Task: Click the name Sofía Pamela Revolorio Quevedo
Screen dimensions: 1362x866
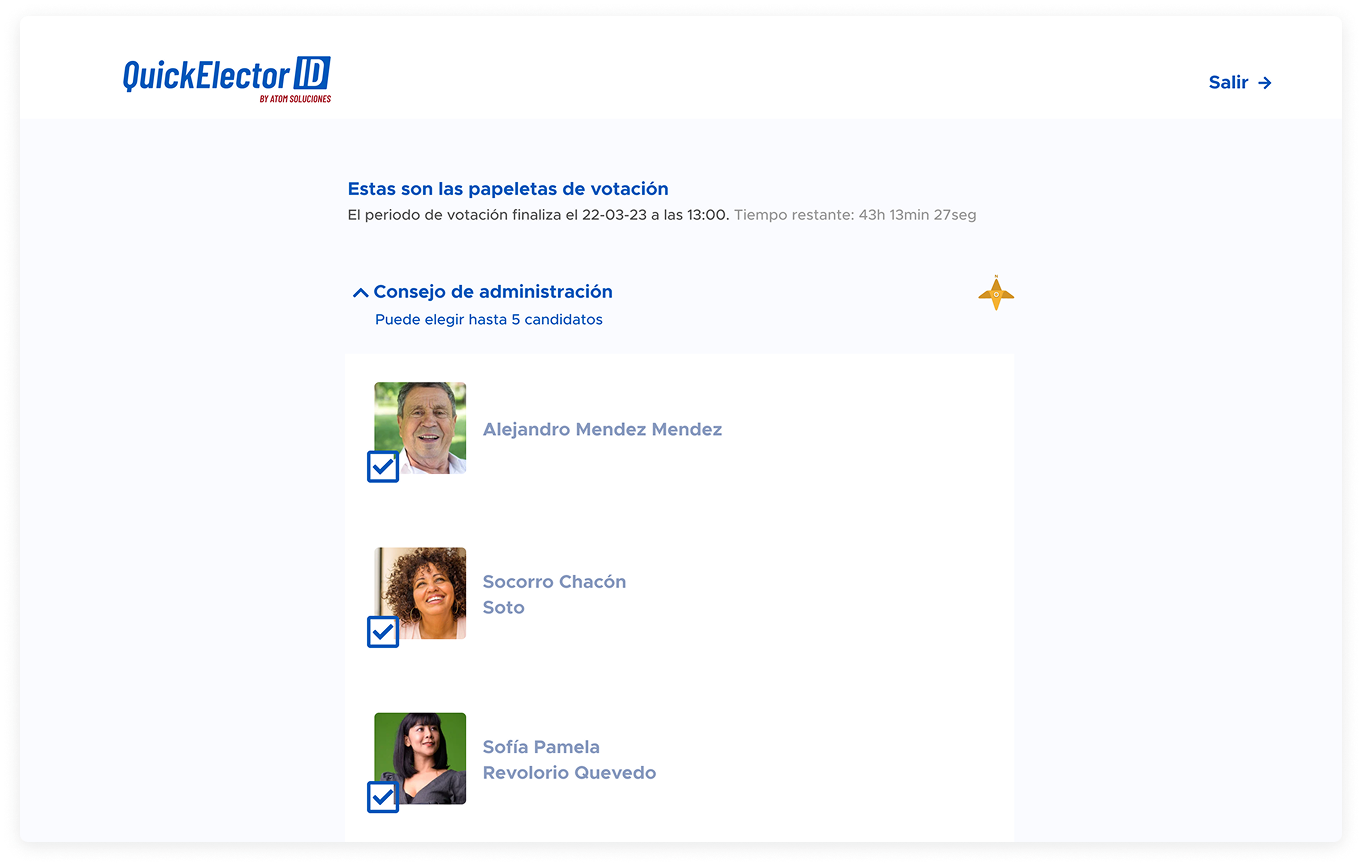Action: [x=569, y=760]
